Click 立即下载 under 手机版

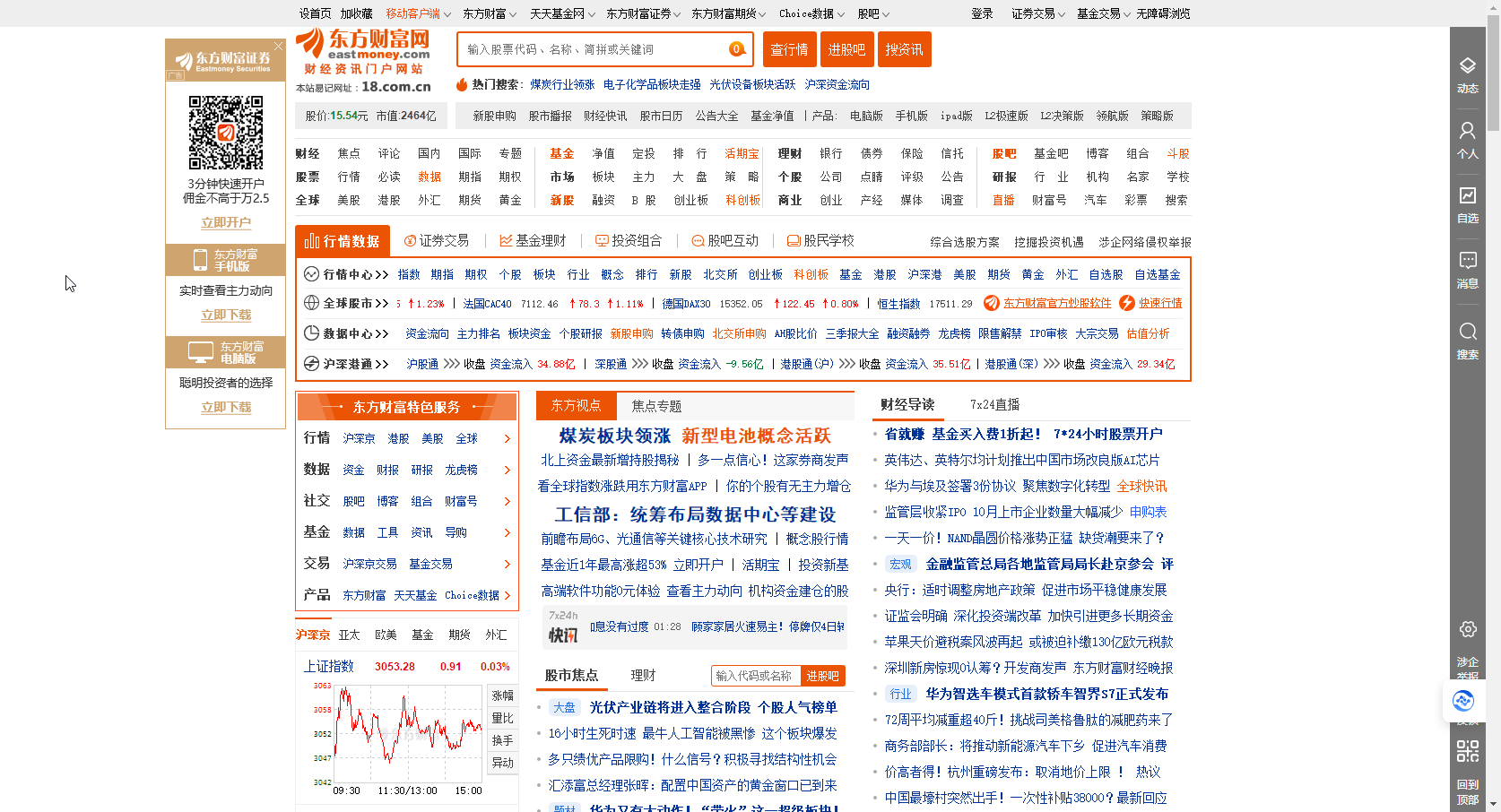tap(226, 315)
